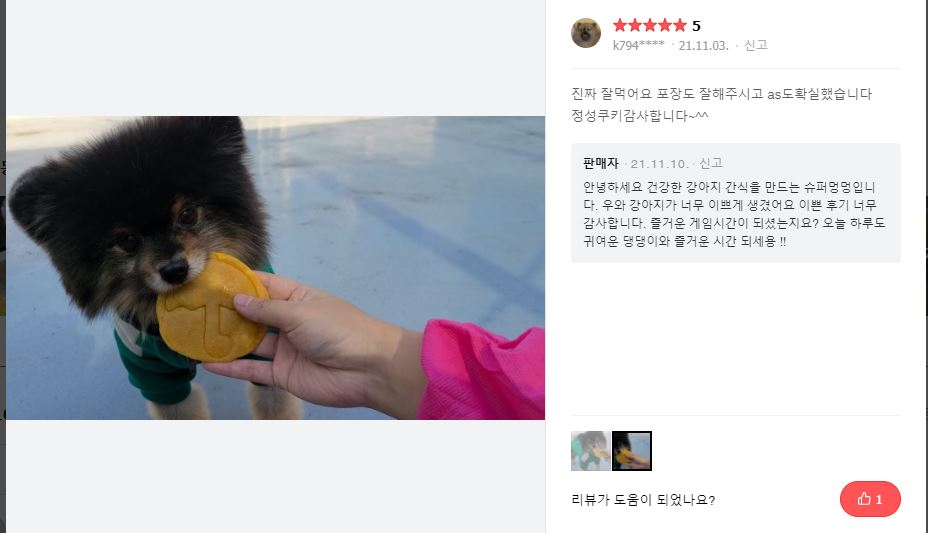Click the rating number 5 beside stars
The width and height of the screenshot is (928, 533).
[x=696, y=26]
